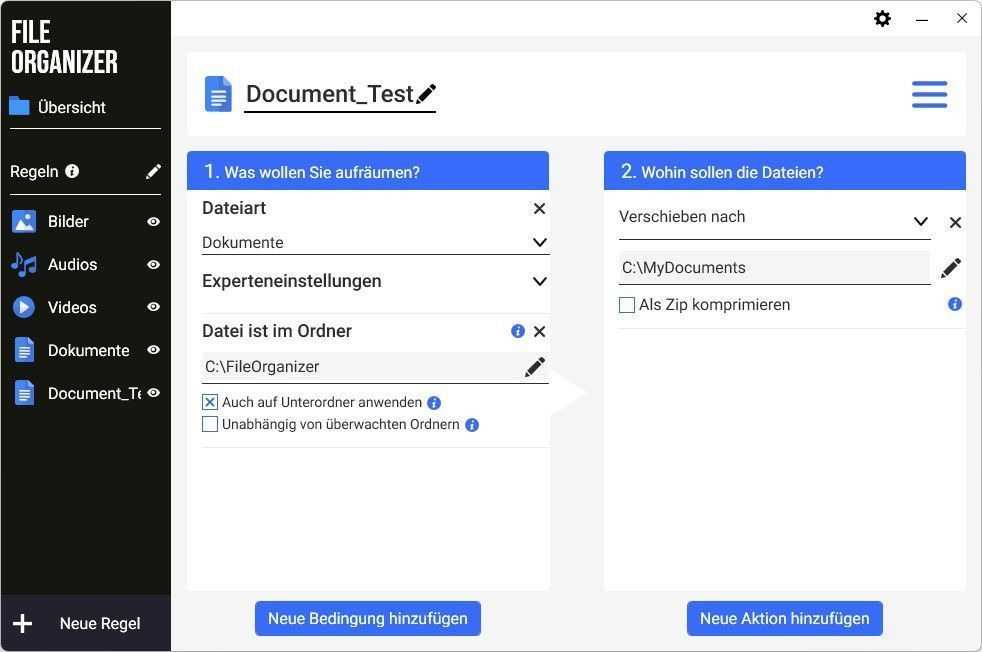
Task: Remove the Dateiart condition
Action: click(539, 209)
